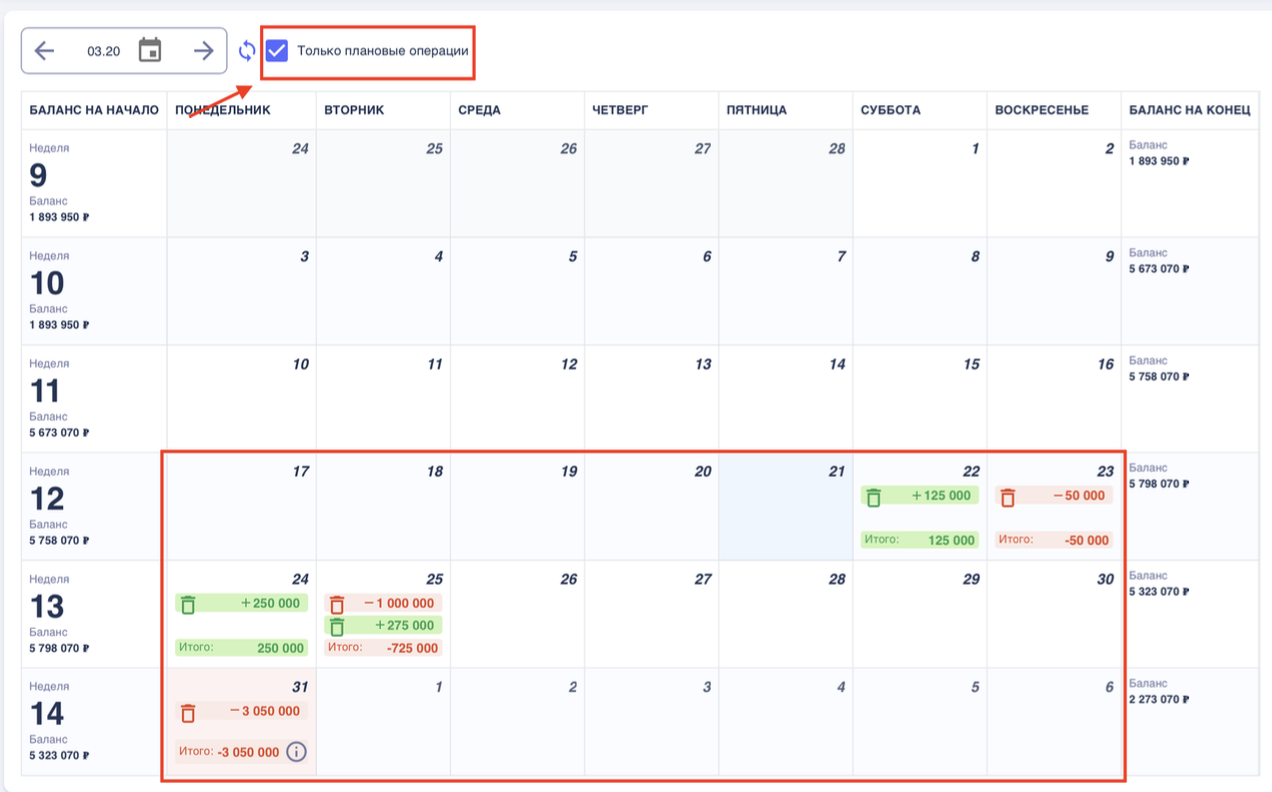Go to next month with right arrow
1272x792 pixels.
point(203,51)
